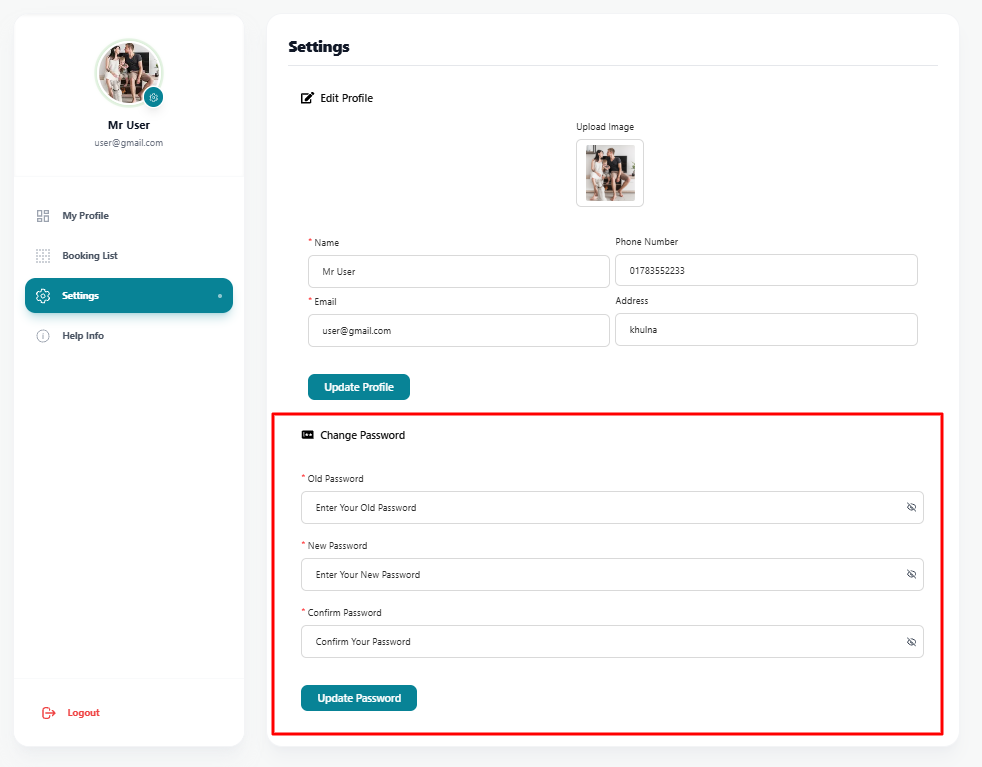Click the sidebar profile avatar photo

tap(128, 73)
